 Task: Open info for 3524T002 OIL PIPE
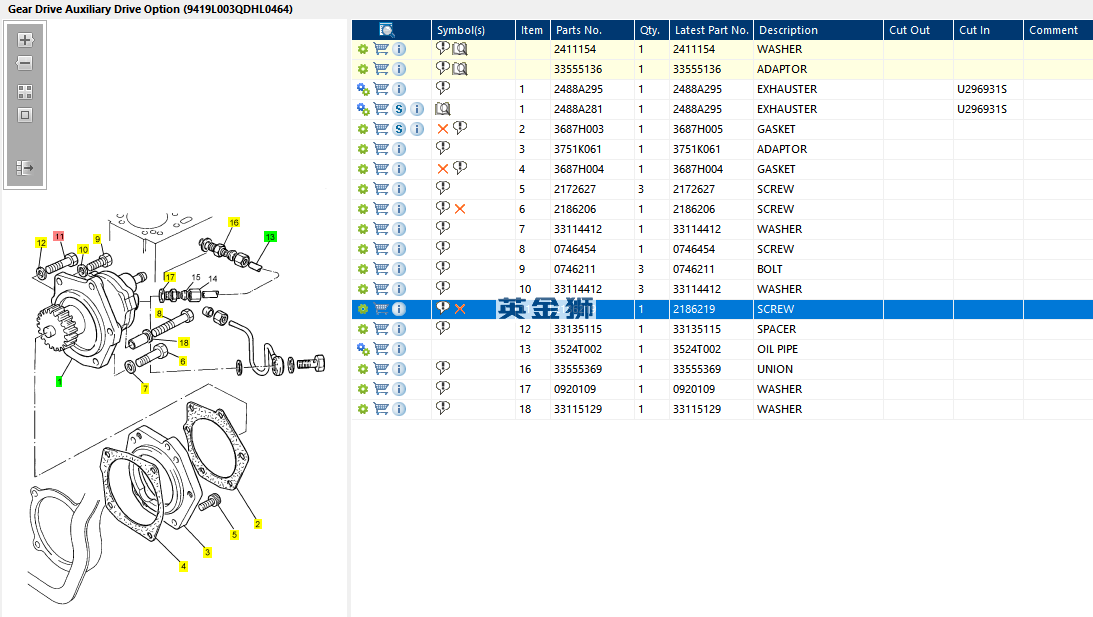click(x=399, y=349)
